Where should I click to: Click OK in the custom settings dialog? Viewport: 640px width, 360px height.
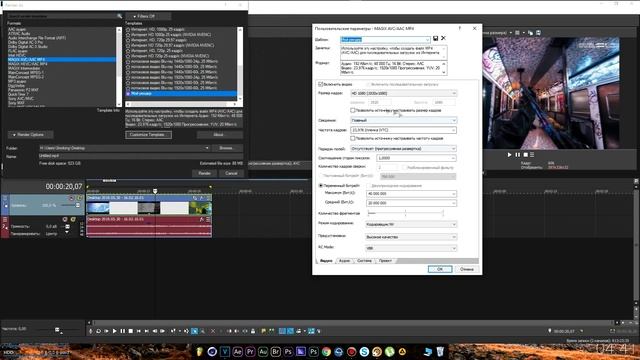pos(440,269)
